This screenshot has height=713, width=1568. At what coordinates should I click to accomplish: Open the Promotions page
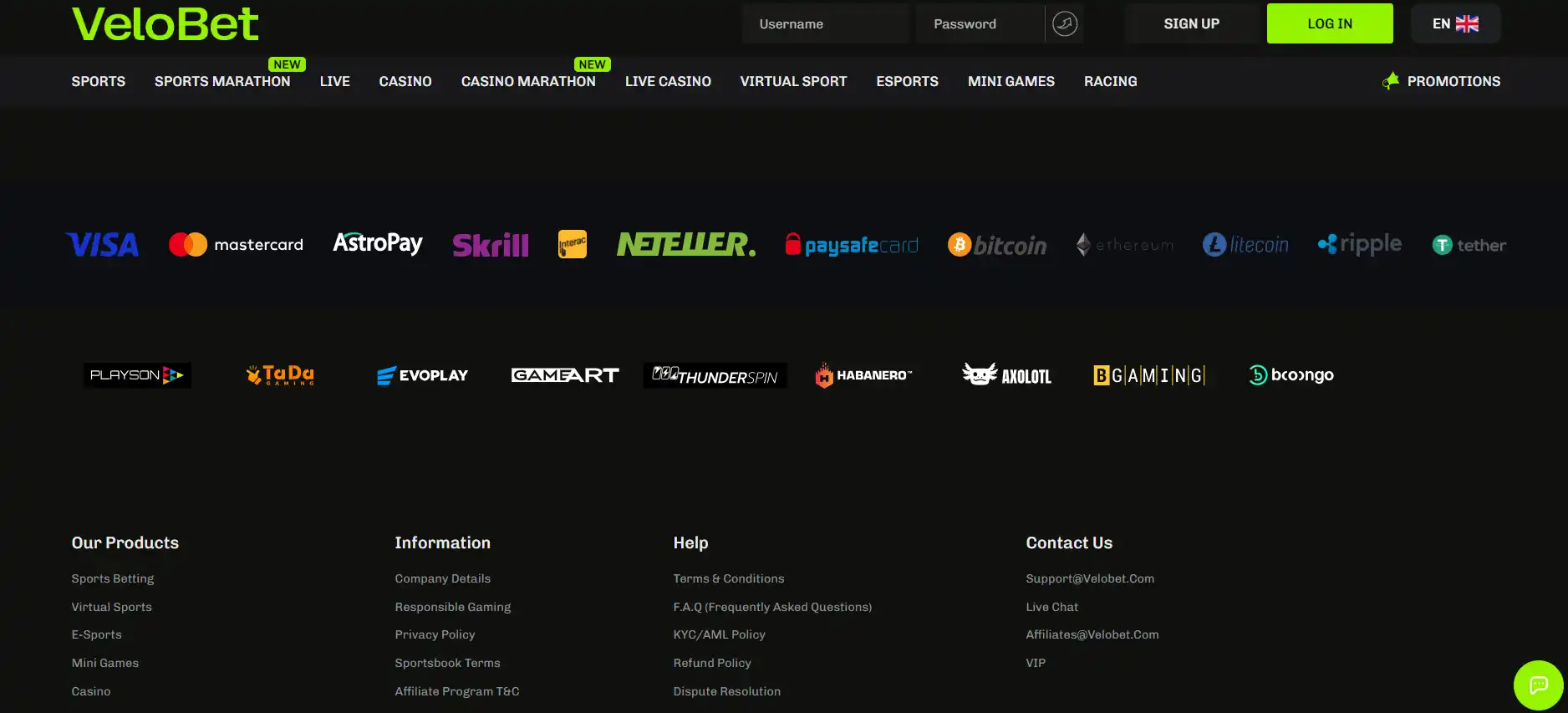coord(1442,81)
